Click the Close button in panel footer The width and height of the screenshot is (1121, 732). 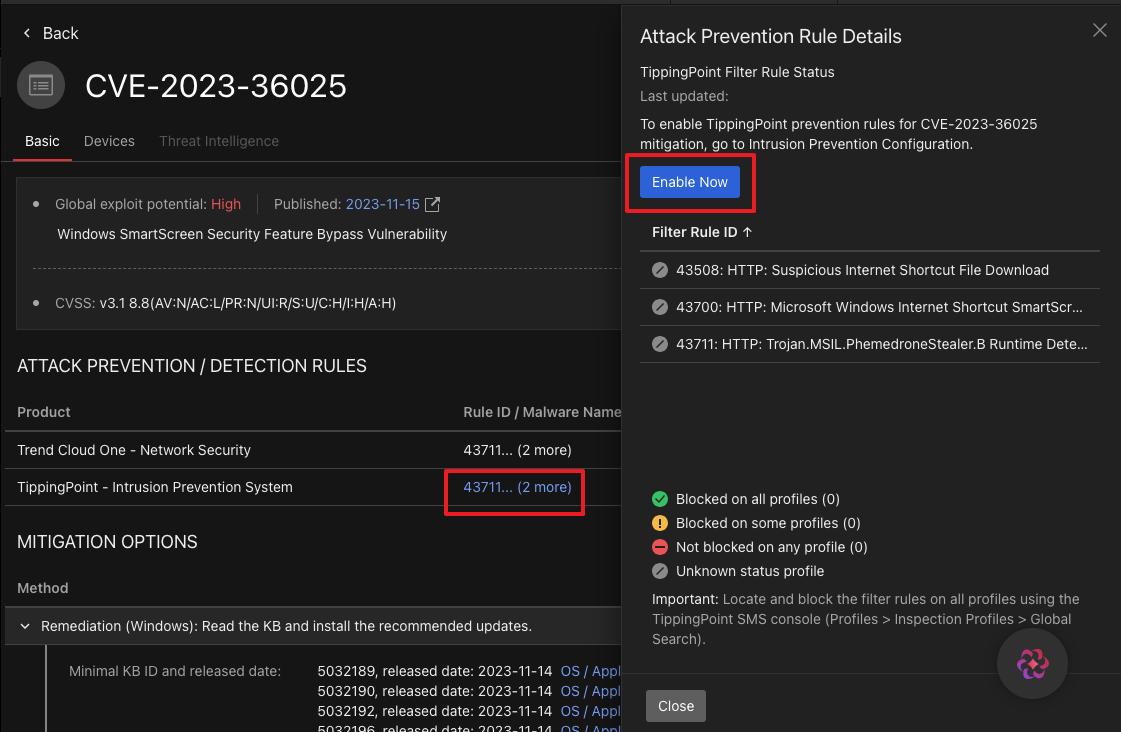point(676,706)
